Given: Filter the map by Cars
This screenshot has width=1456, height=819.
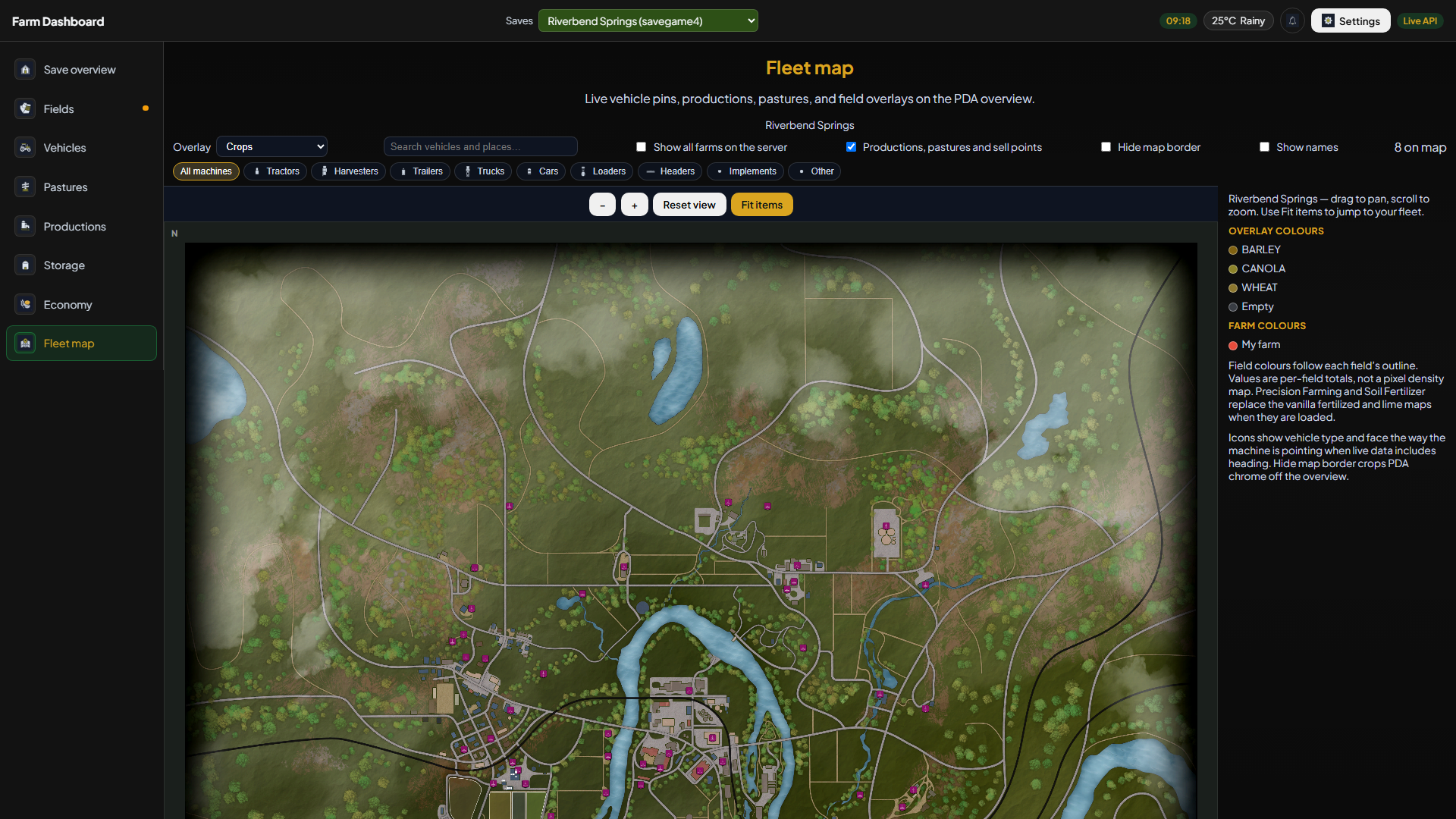Looking at the screenshot, I should tap(541, 171).
